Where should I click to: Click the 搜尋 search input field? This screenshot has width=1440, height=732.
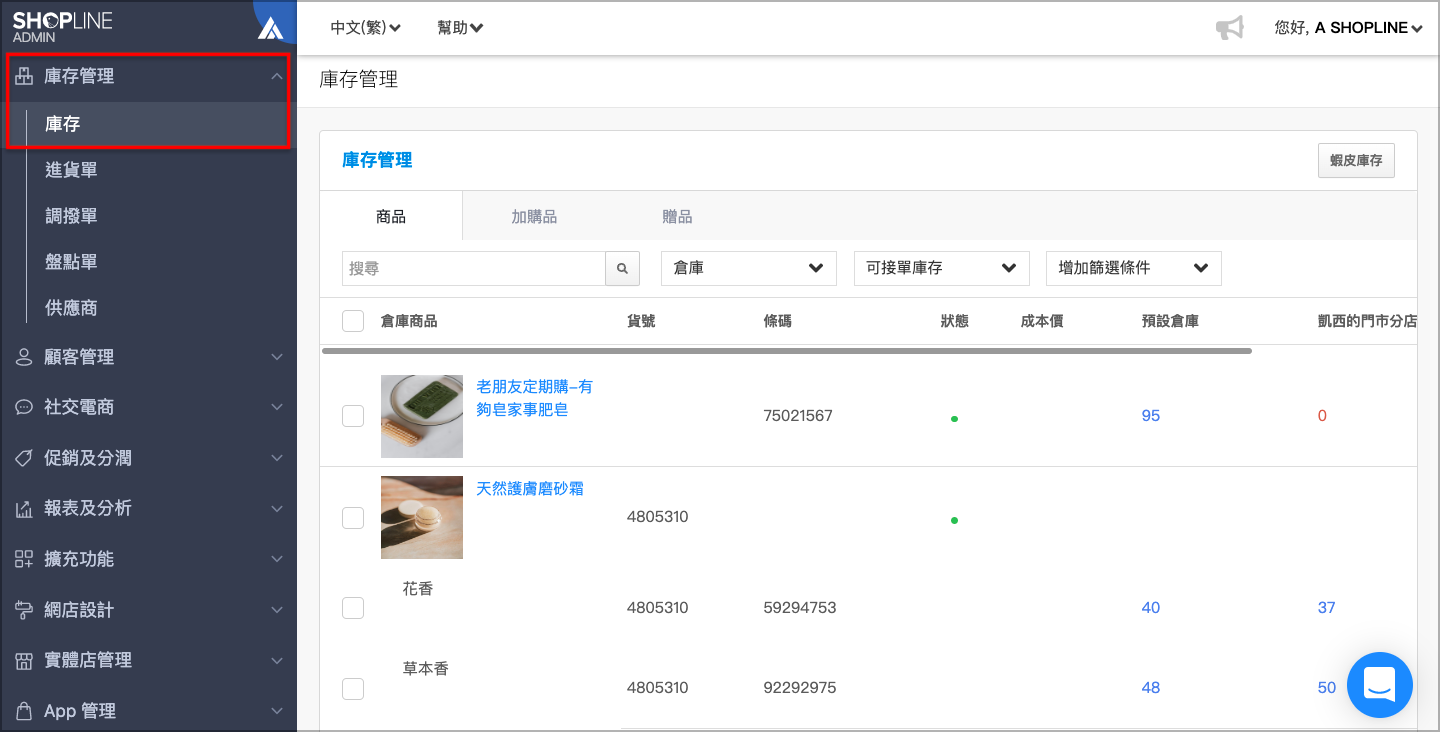(x=474, y=268)
